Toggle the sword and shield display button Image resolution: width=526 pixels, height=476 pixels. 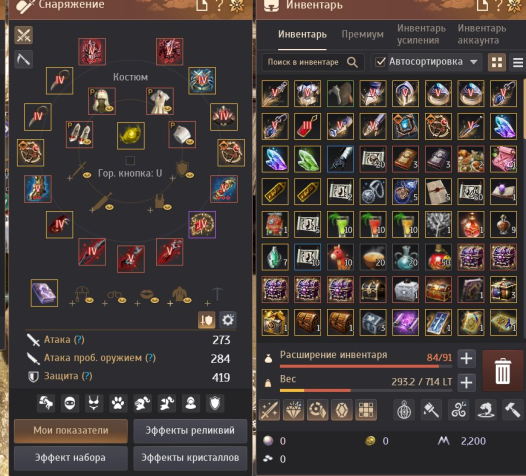206,320
